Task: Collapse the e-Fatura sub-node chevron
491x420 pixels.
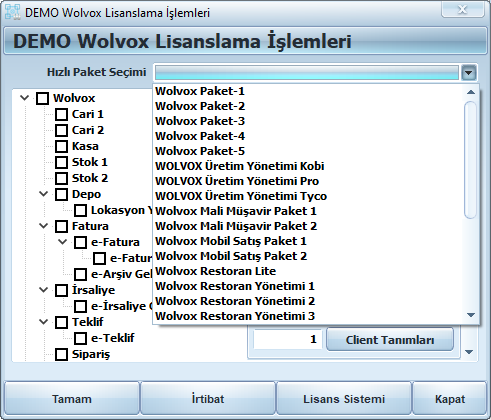Action: 63,242
